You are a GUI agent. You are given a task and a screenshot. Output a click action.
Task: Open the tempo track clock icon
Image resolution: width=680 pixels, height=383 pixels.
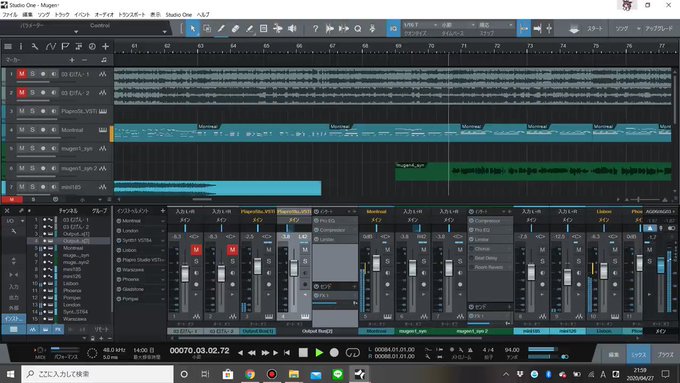point(92,46)
